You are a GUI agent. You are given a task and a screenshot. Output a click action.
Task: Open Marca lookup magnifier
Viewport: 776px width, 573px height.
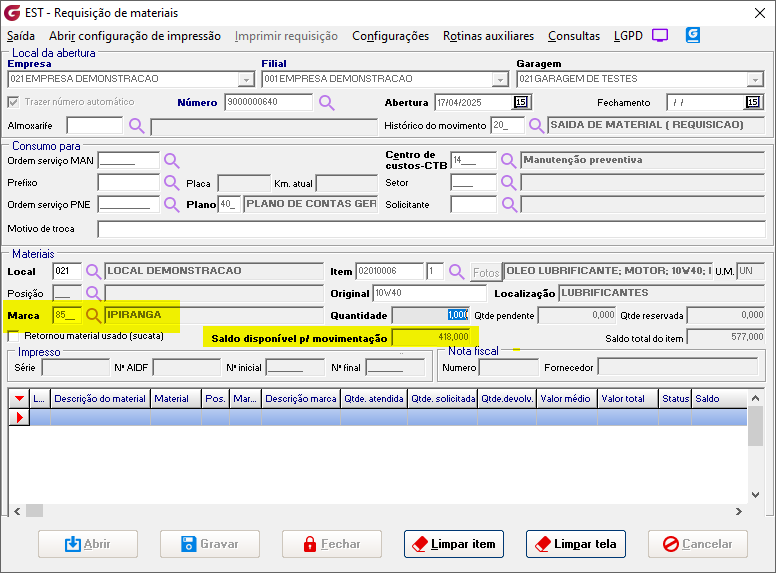93,315
